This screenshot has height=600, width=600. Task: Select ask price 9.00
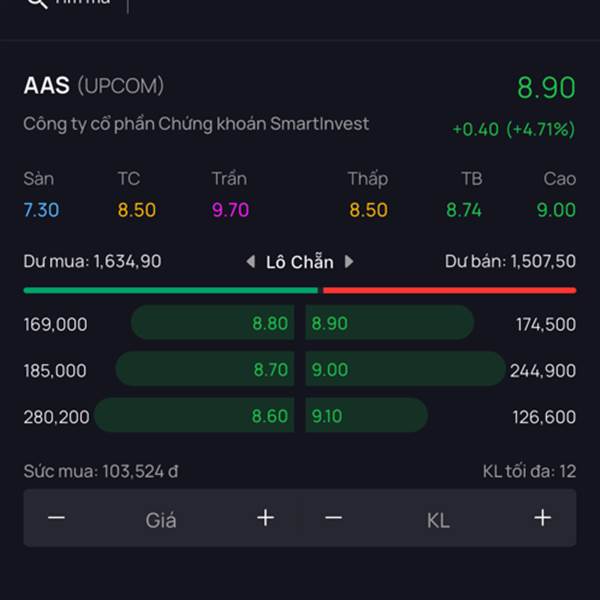point(330,370)
